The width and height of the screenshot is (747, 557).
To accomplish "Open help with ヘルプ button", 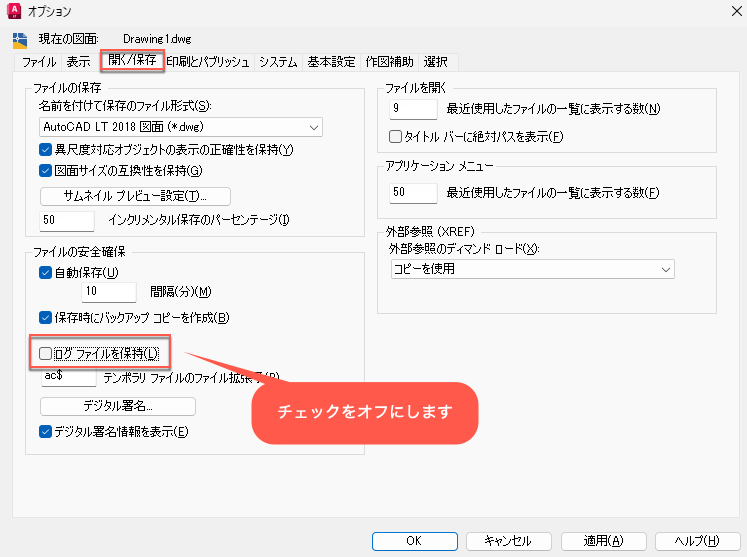I will click(x=697, y=541).
